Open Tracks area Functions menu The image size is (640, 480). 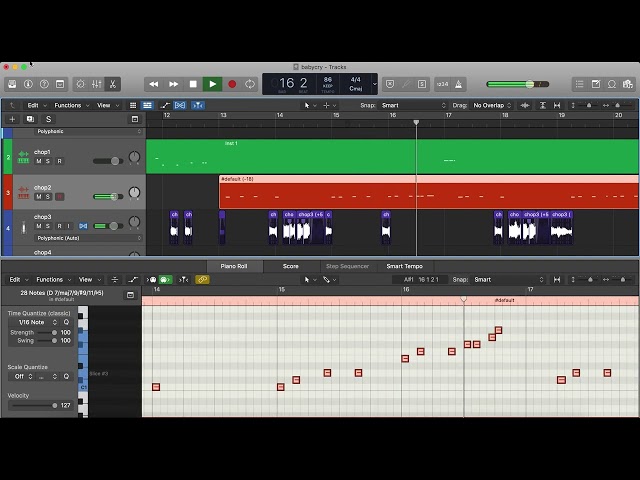click(x=71, y=105)
